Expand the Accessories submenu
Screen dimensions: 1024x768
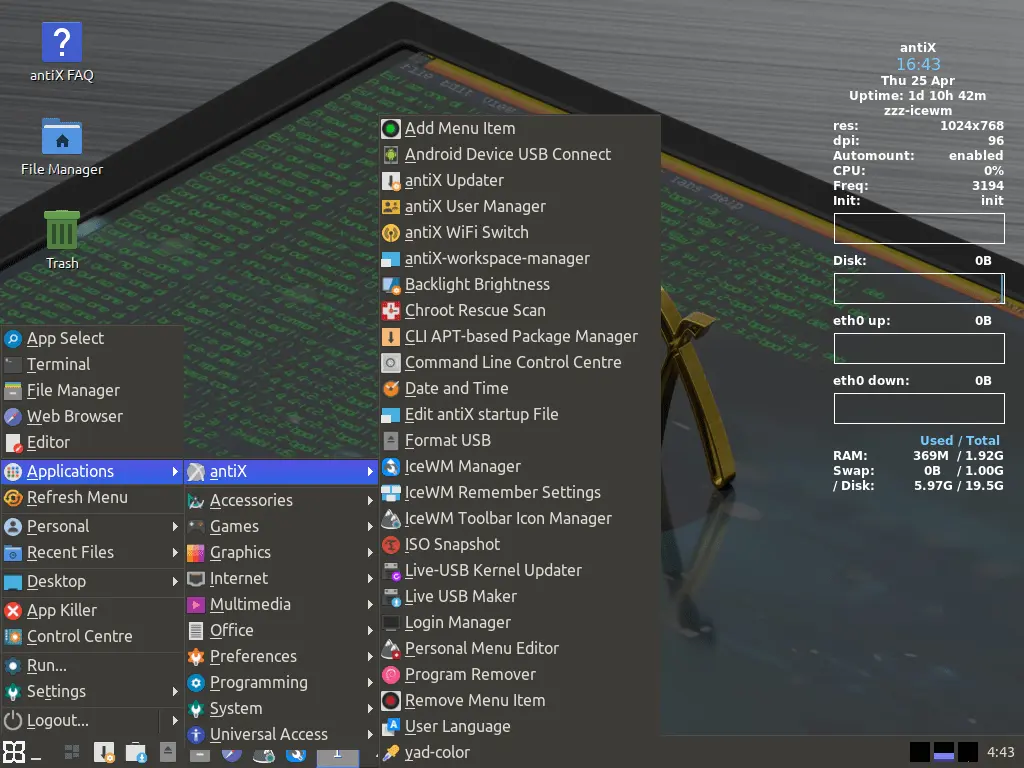[x=281, y=501]
